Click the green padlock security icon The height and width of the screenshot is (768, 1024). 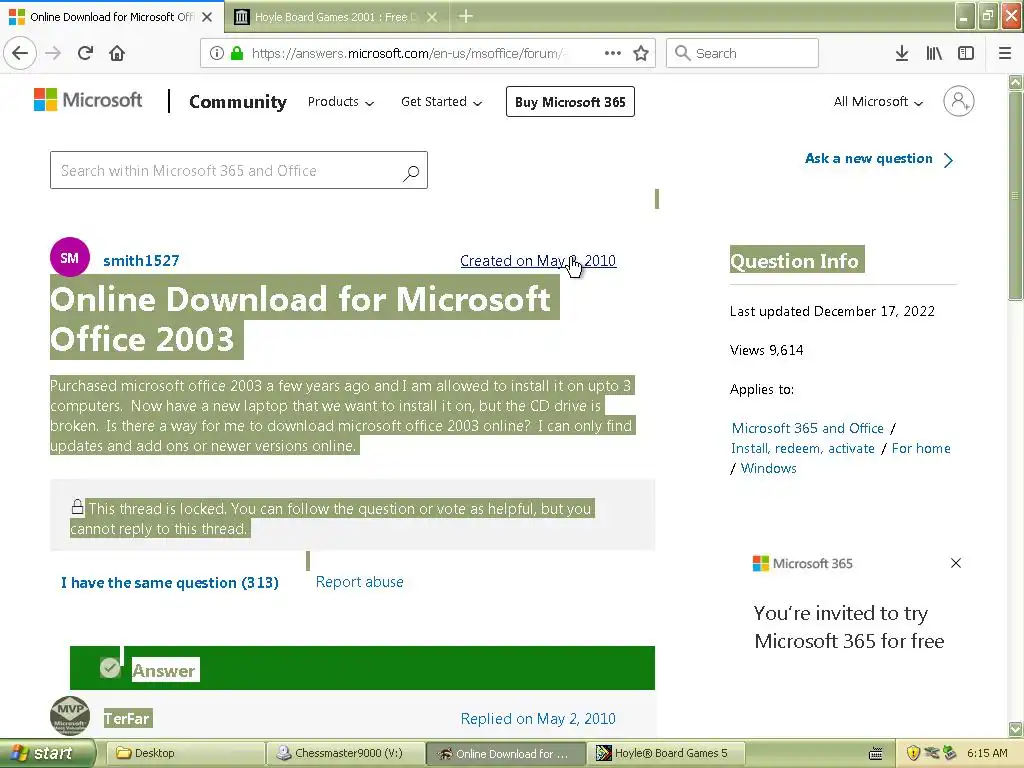click(x=236, y=53)
